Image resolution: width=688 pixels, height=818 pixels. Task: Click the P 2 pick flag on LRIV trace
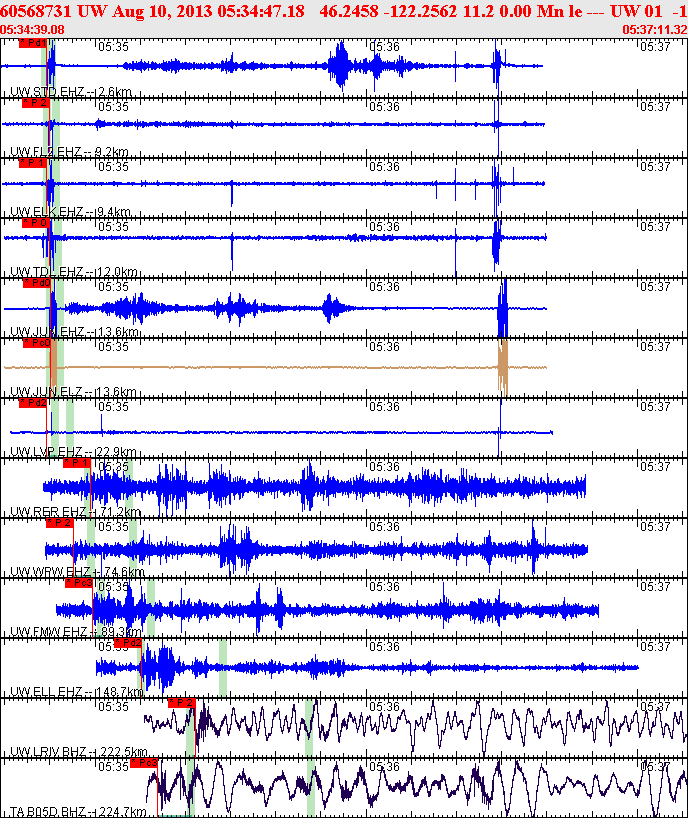pyautogui.click(x=182, y=703)
